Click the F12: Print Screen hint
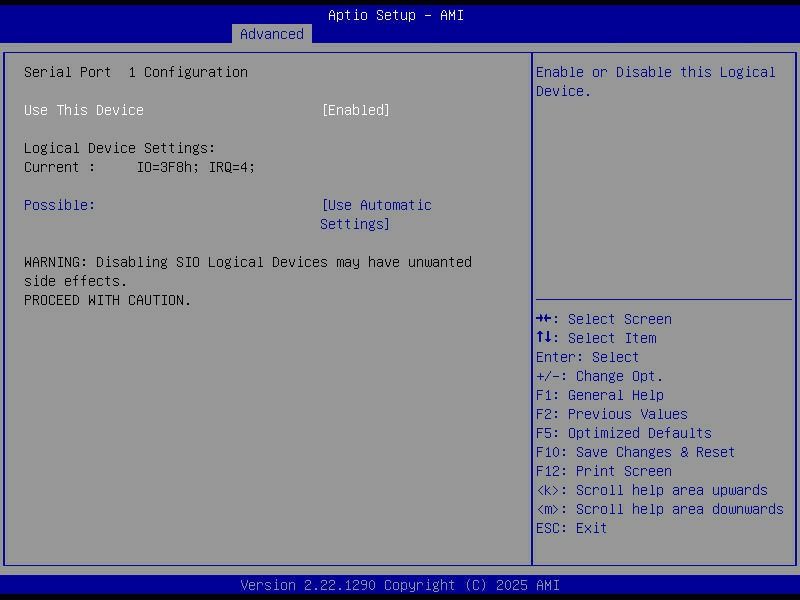The width and height of the screenshot is (800, 600). click(x=604, y=471)
